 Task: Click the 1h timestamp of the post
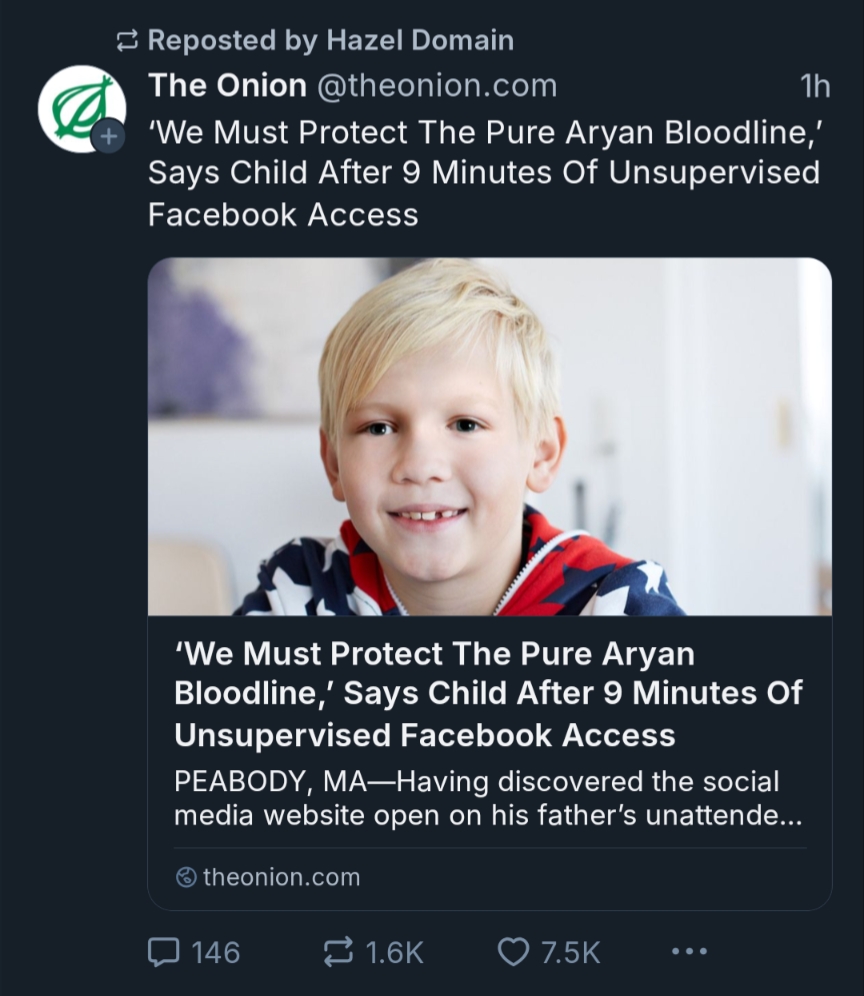[x=815, y=87]
